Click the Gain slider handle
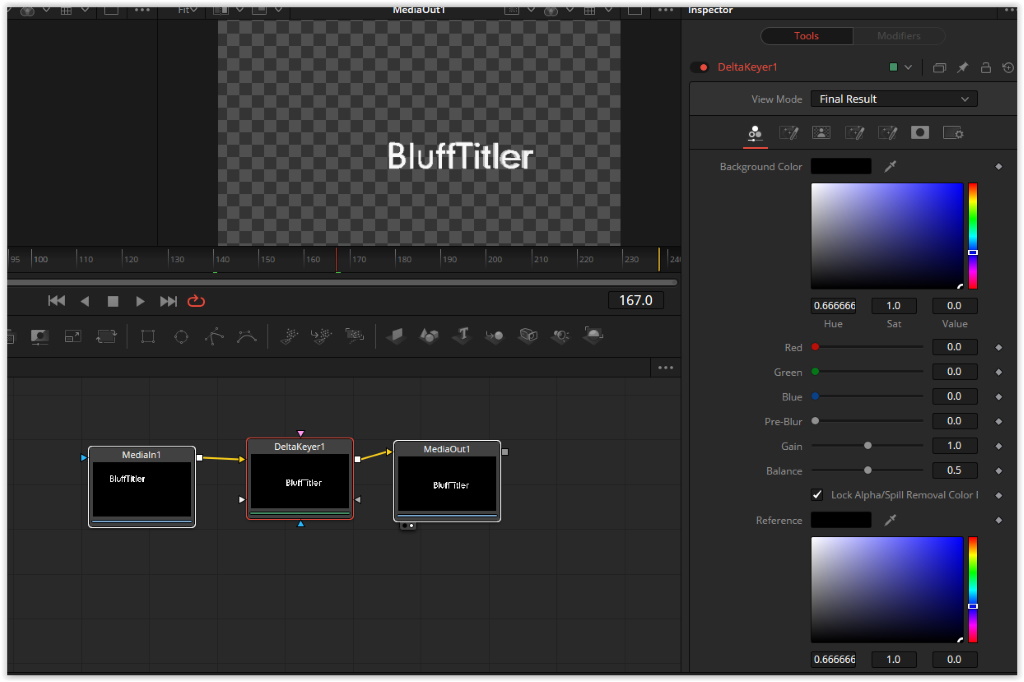1024x682 pixels. coord(867,446)
